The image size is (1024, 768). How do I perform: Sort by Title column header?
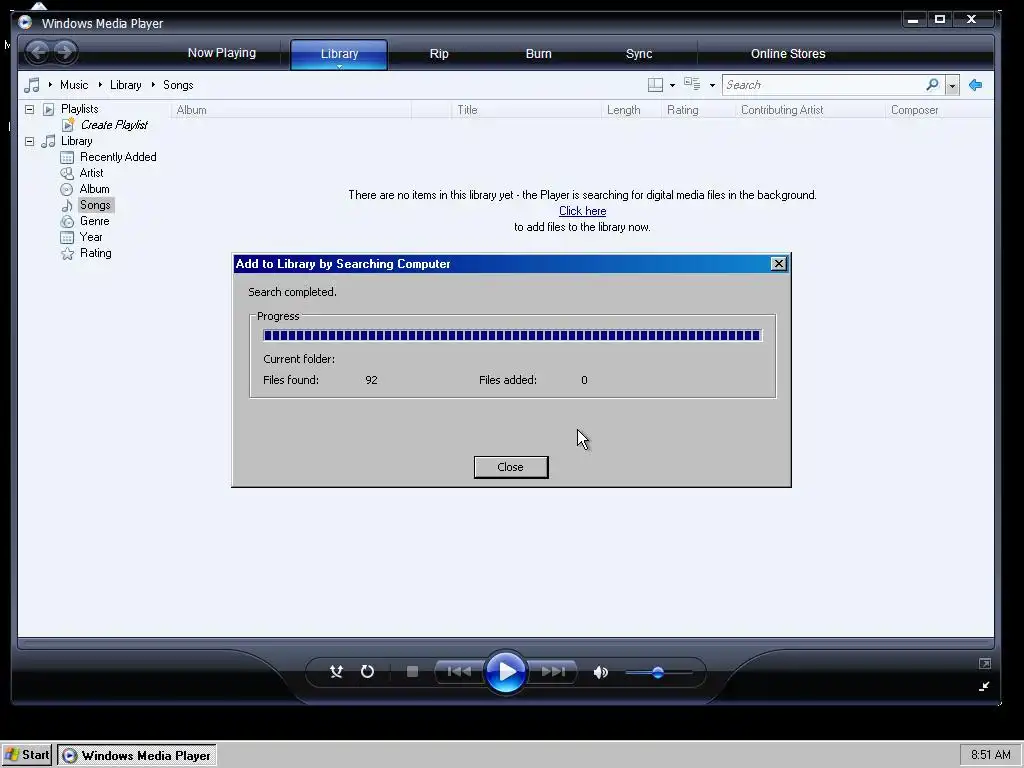[x=526, y=110]
